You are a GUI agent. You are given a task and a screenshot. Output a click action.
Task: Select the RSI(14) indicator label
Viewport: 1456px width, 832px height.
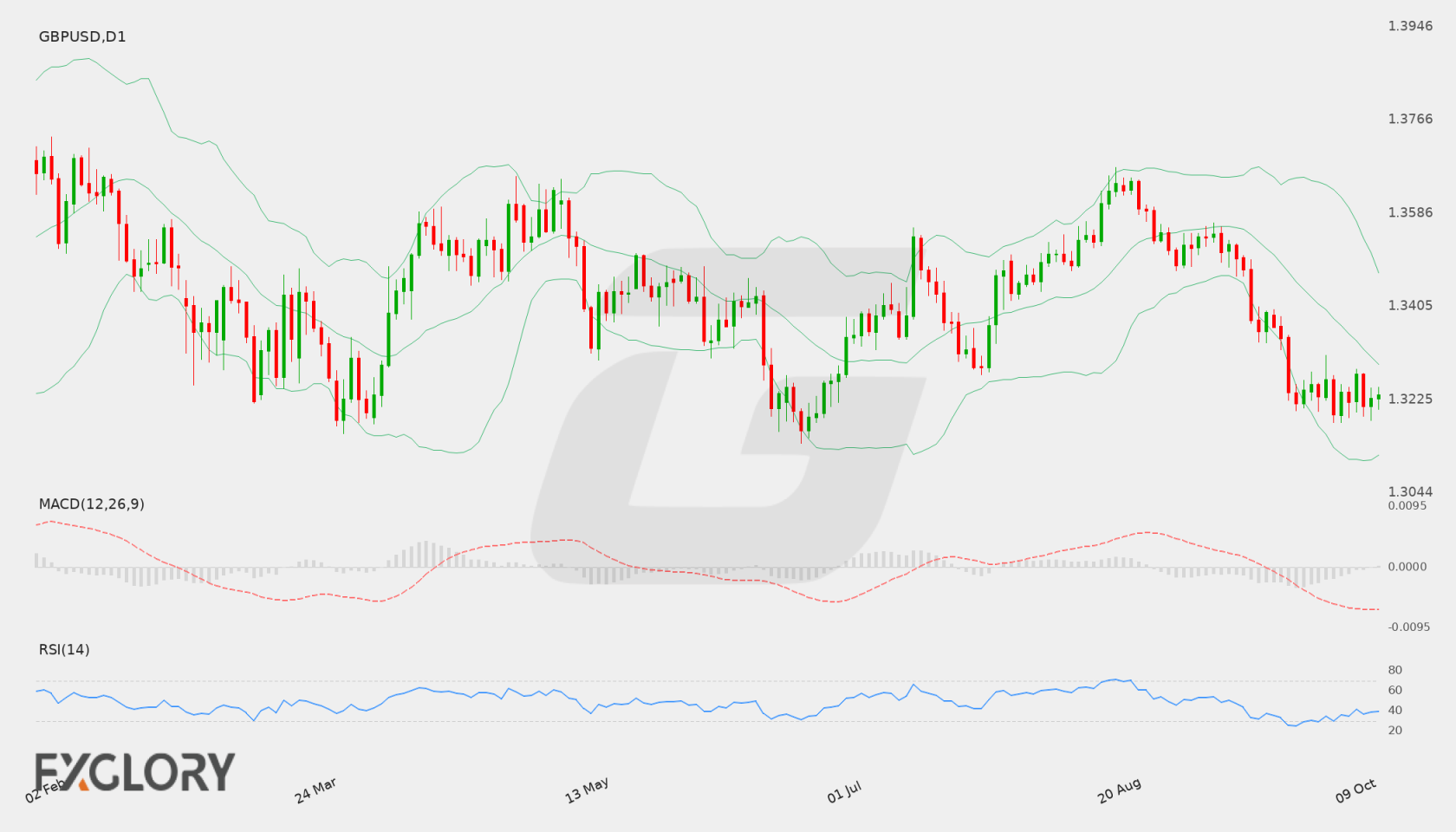click(64, 649)
